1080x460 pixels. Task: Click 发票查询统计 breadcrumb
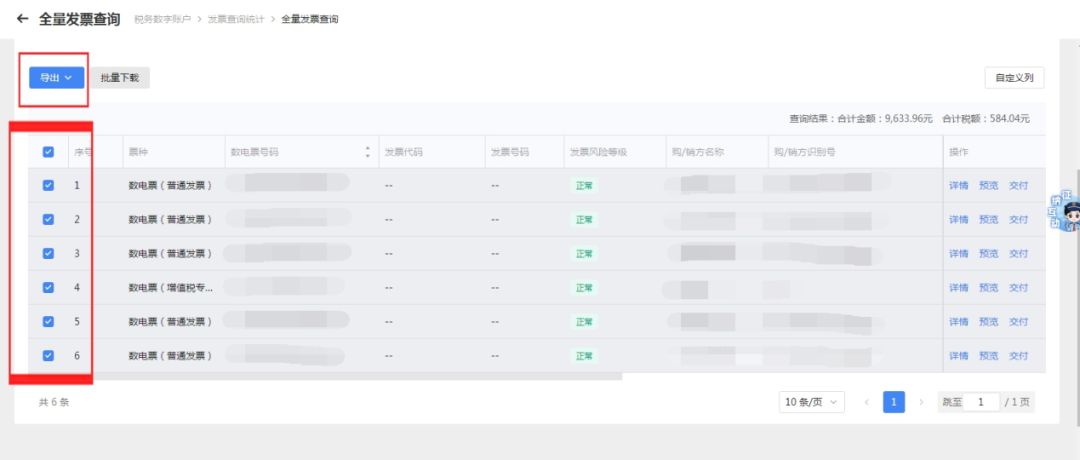tap(236, 19)
